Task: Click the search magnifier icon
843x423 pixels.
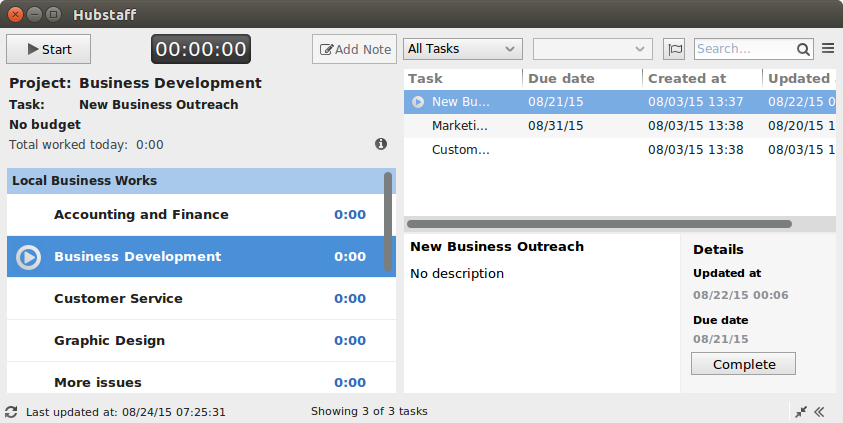Action: tap(803, 49)
